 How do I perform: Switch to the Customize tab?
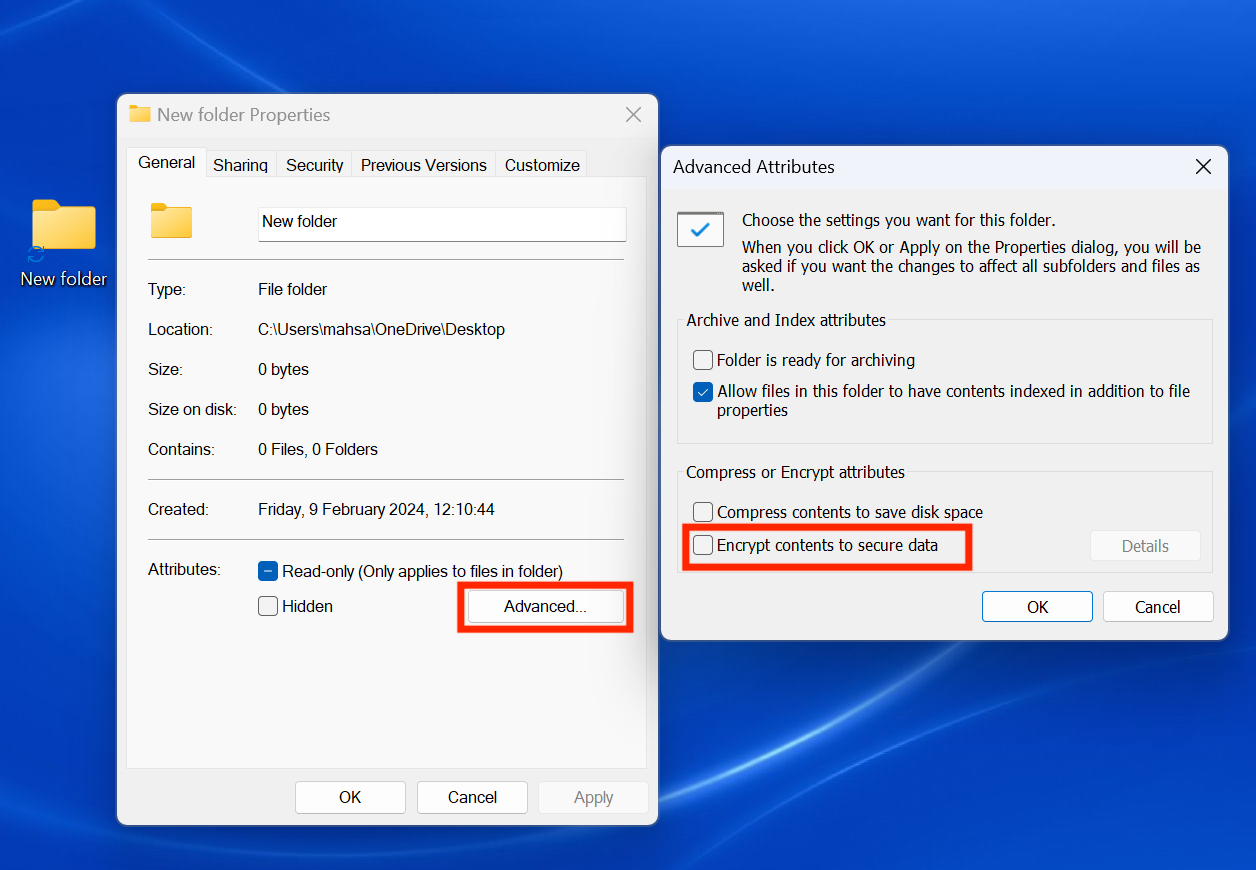[541, 164]
